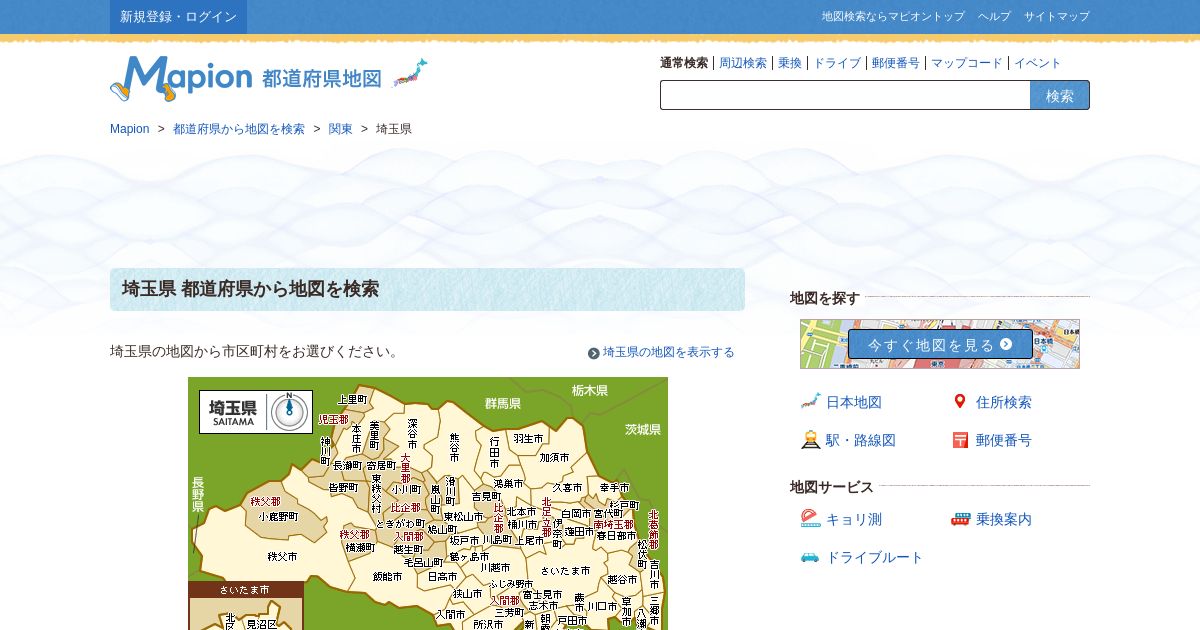Select 横瀬町 on the map
The image size is (1200, 630).
[359, 547]
